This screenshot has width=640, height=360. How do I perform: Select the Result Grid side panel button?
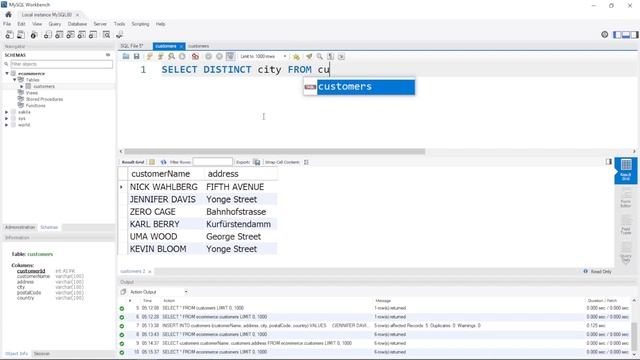pos(626,171)
